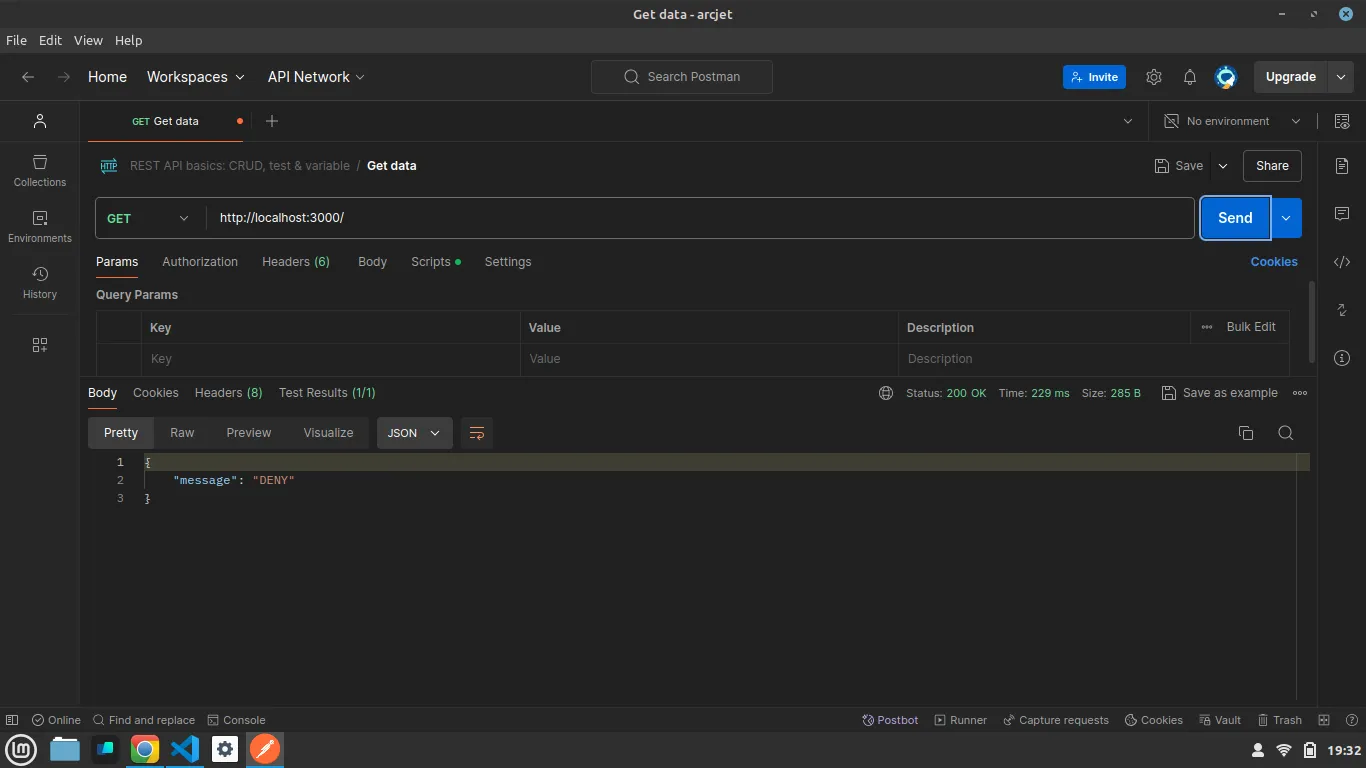
Task: Copy the response body using copy icon
Action: (1246, 433)
